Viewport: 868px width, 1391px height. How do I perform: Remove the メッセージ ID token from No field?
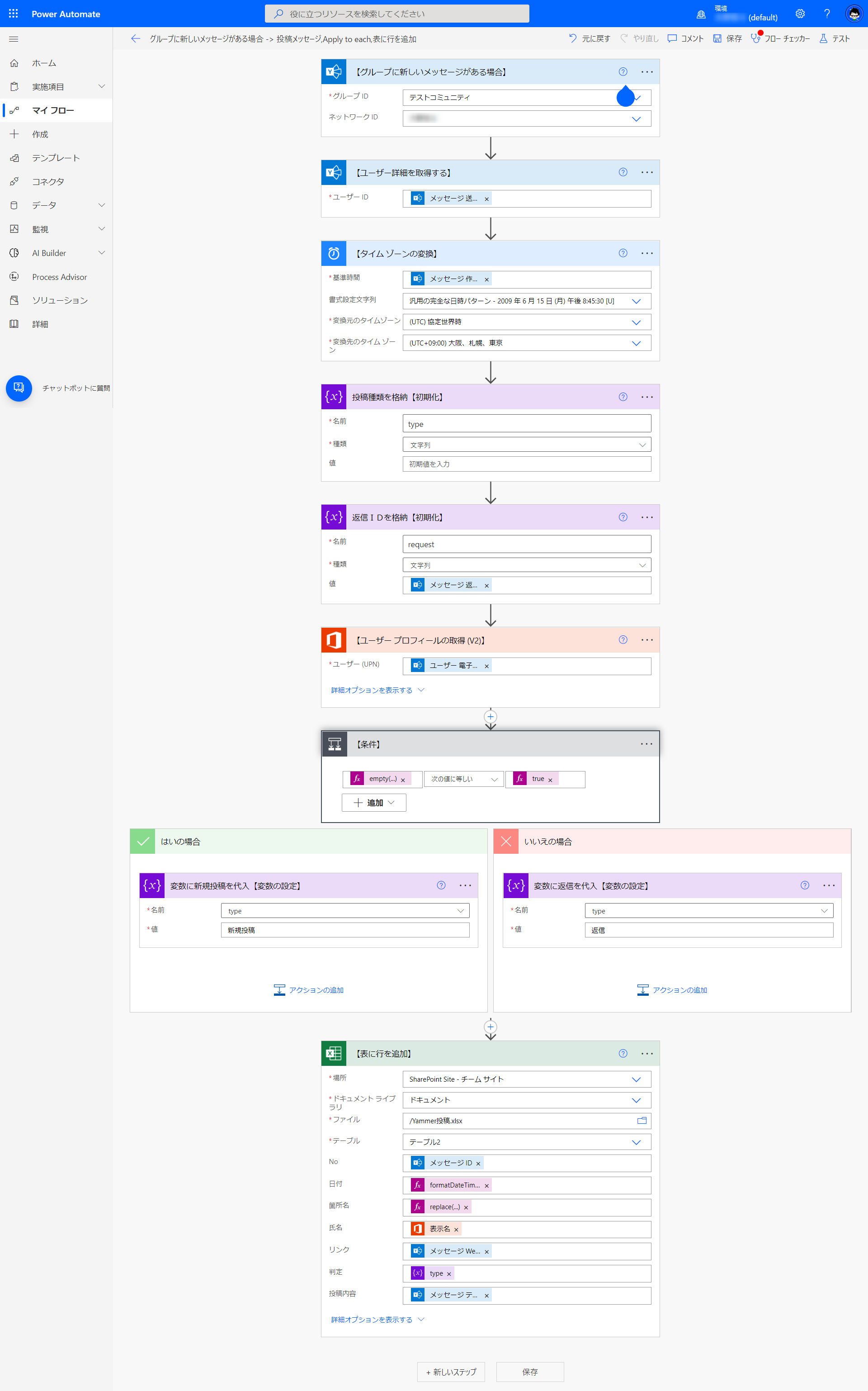[x=478, y=1163]
